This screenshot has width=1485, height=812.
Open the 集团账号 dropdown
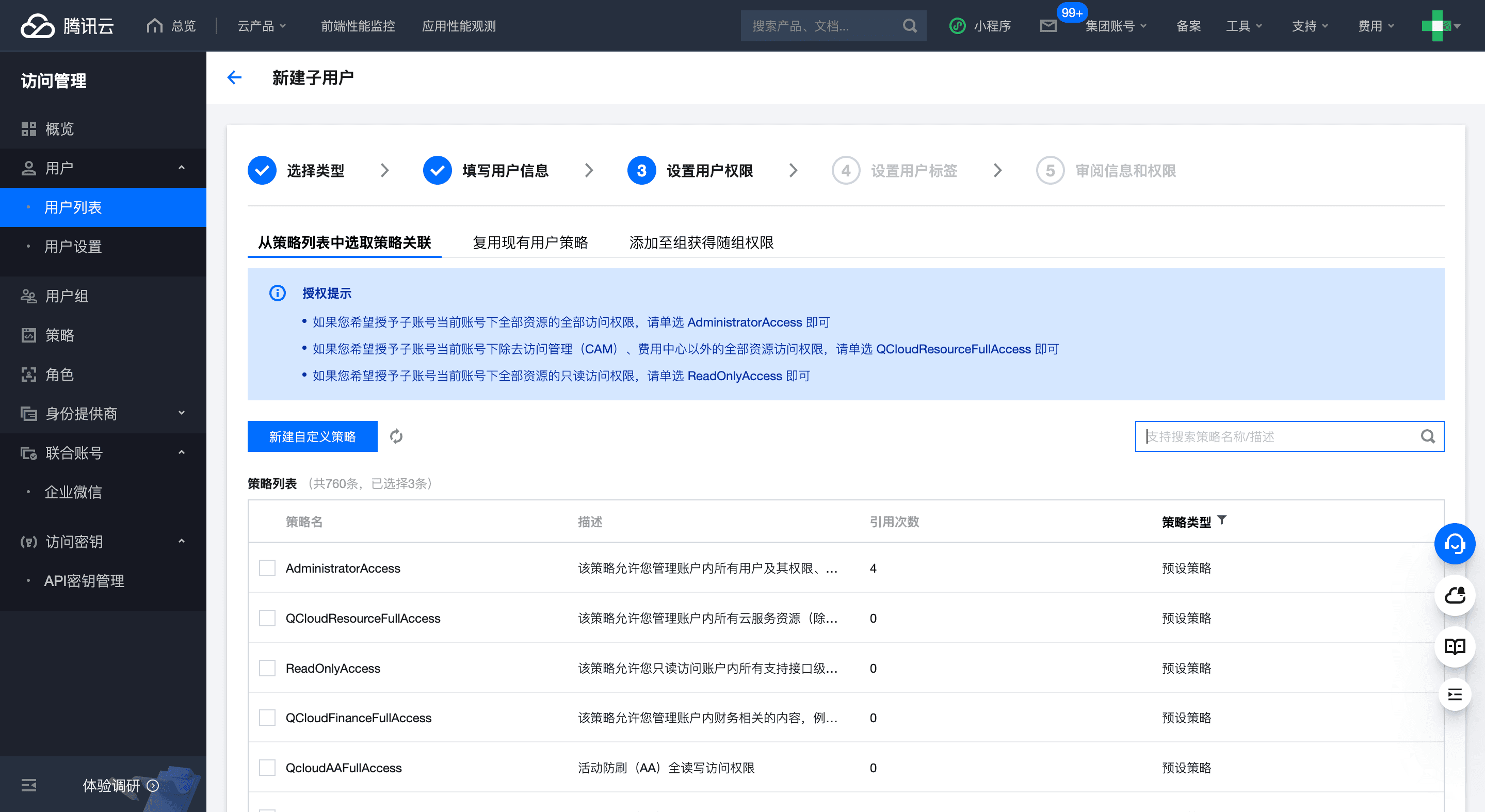(1116, 26)
